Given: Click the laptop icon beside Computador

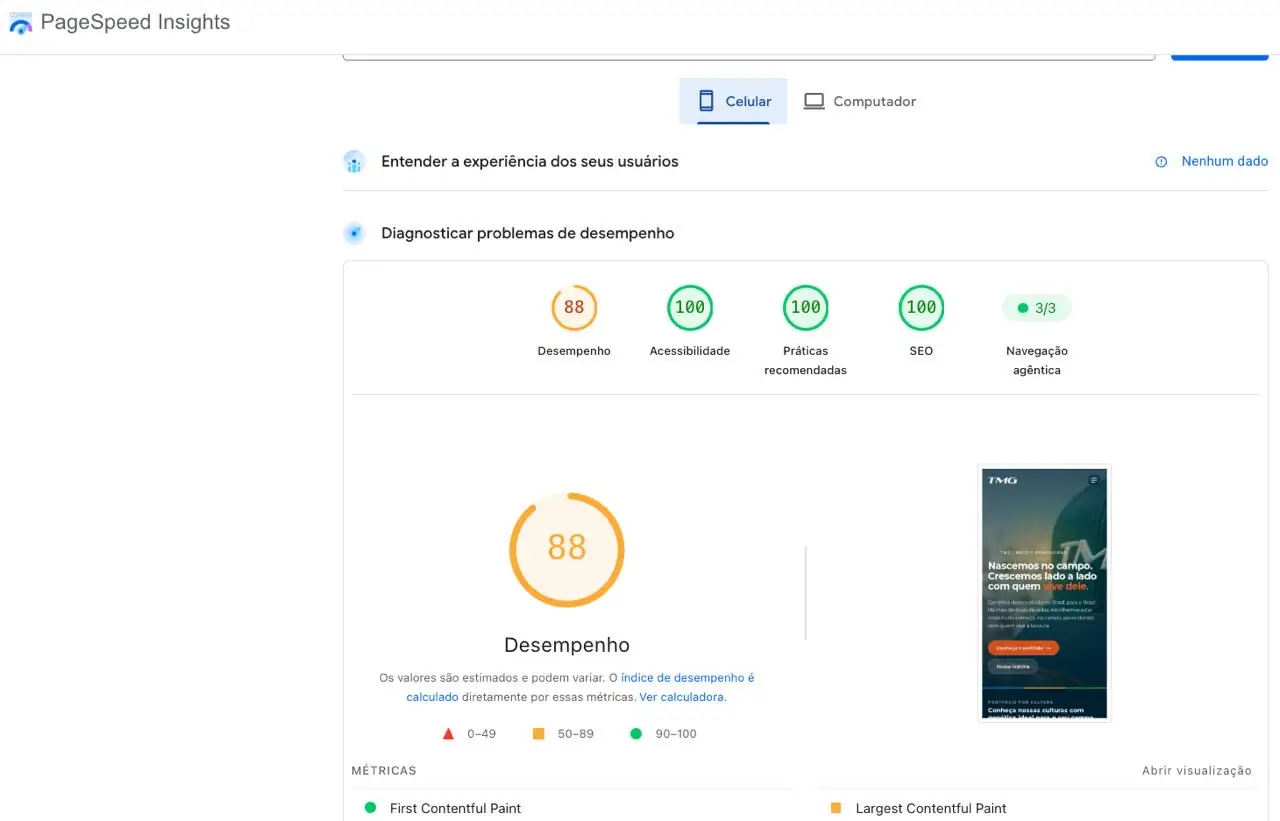Looking at the screenshot, I should tap(814, 101).
